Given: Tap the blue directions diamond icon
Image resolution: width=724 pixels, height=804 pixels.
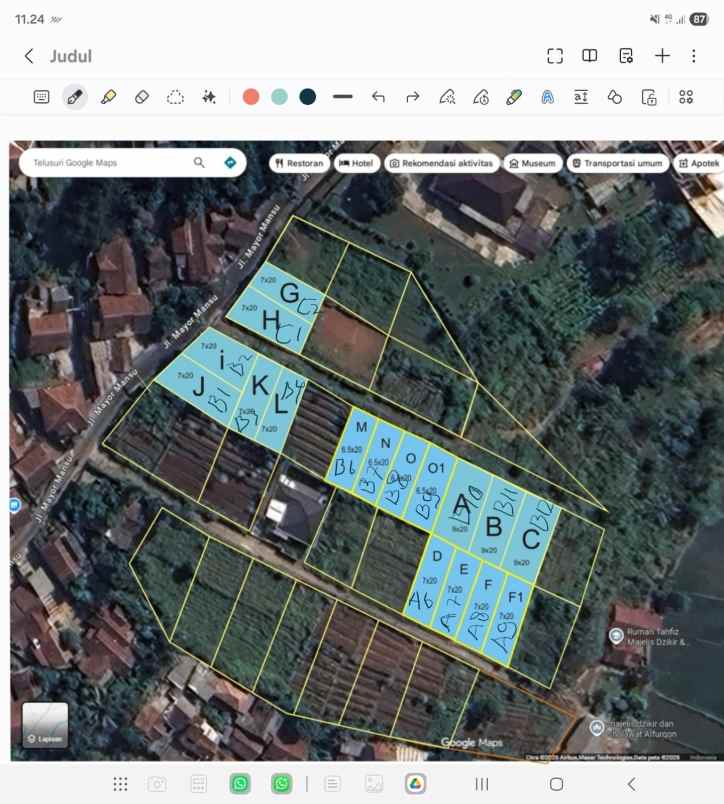Looking at the screenshot, I should [230, 163].
